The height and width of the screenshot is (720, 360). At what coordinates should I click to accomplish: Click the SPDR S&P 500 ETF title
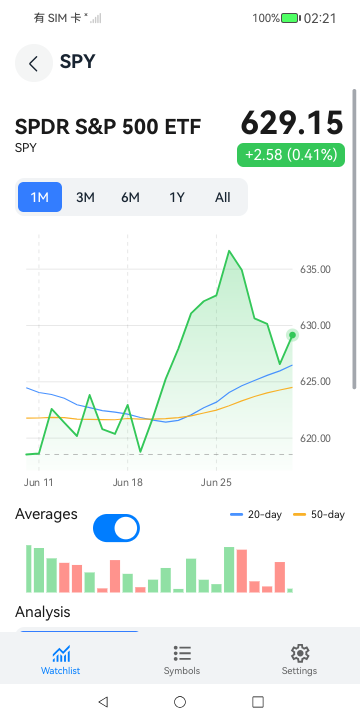coord(108,127)
